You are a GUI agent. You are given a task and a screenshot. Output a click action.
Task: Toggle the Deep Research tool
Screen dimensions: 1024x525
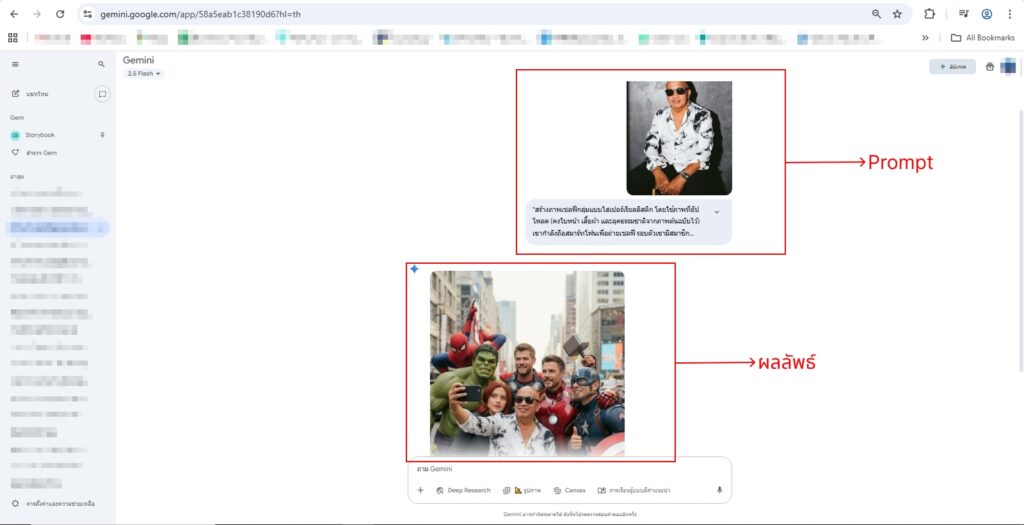coord(463,490)
